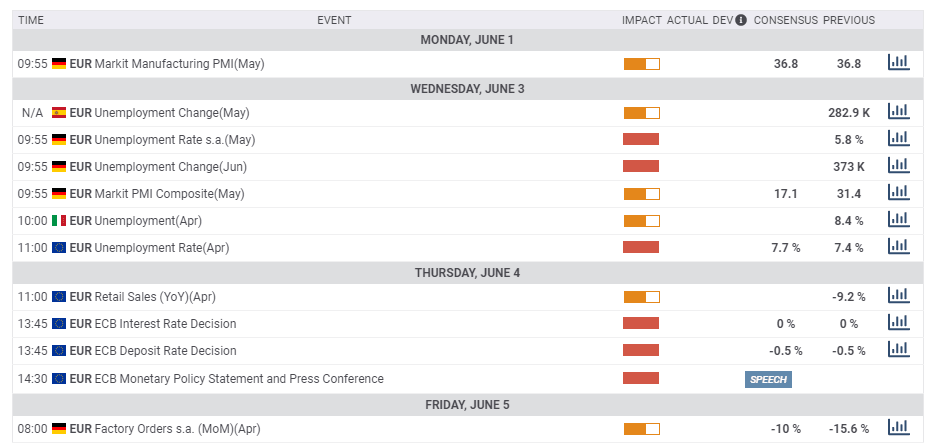This screenshot has width=931, height=443.
Task: Click the DEV info icon in header
Action: pos(741,20)
